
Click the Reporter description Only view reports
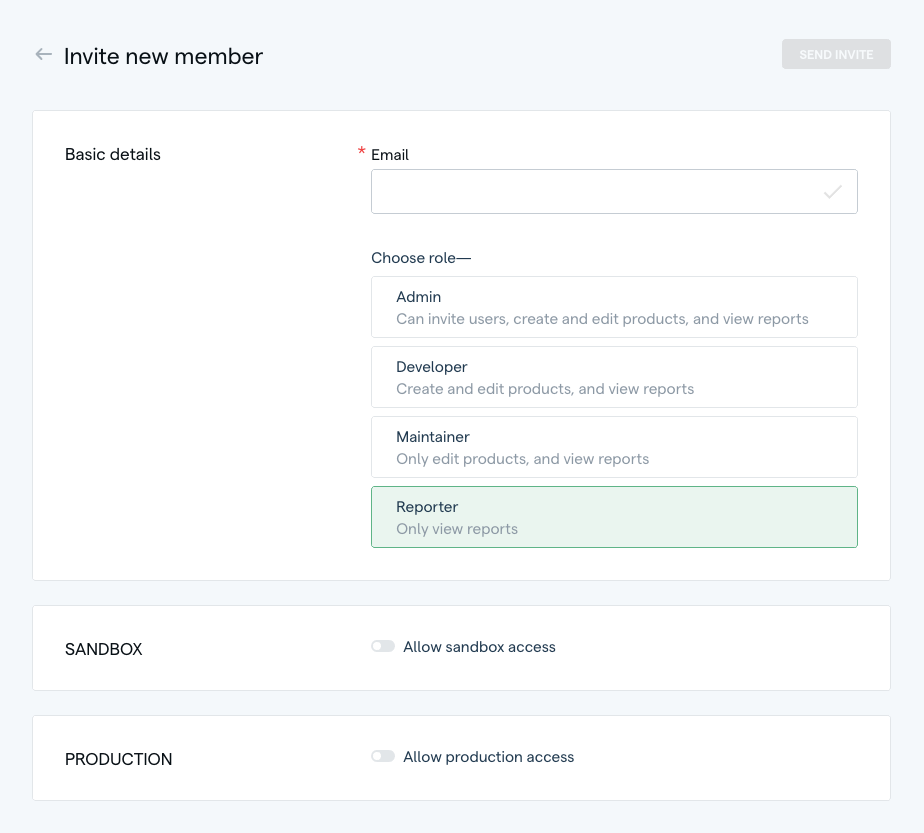click(457, 528)
